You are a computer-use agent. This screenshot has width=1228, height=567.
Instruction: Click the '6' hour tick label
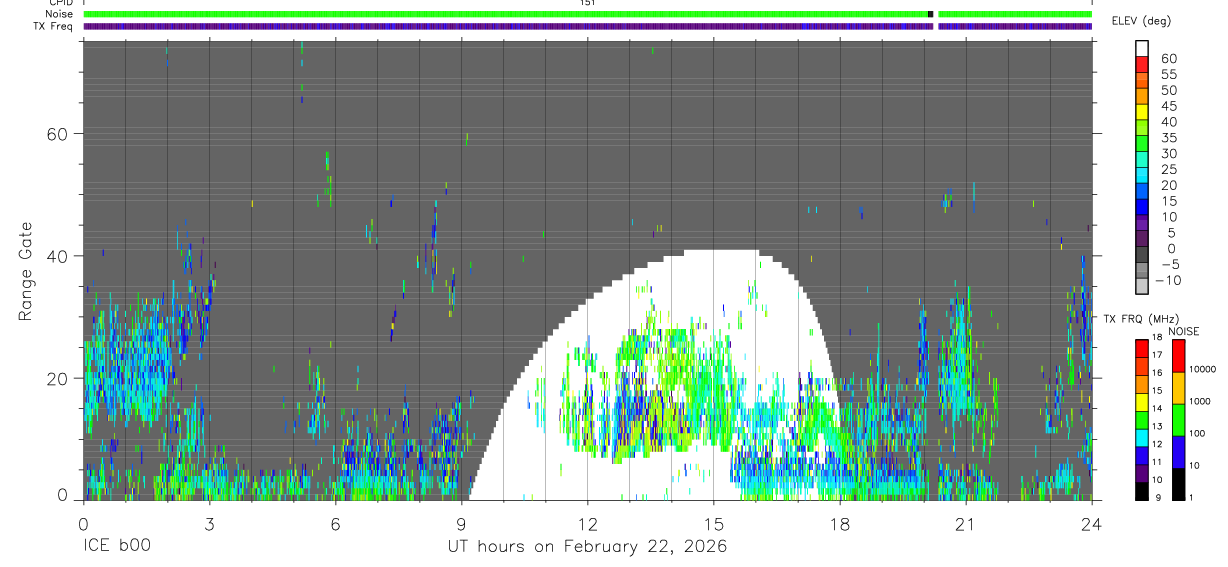point(335,523)
